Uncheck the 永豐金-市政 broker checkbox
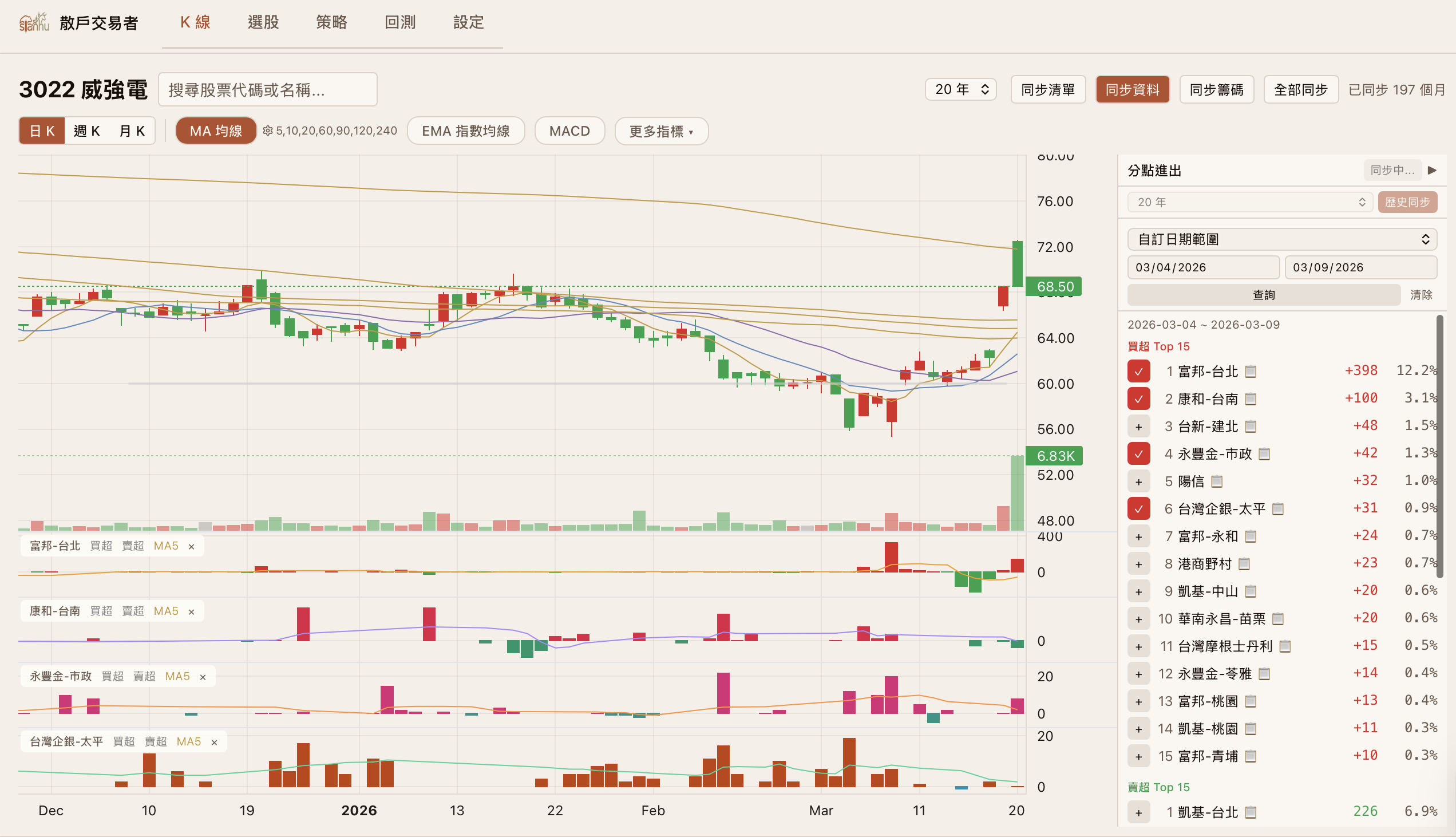 pyautogui.click(x=1138, y=454)
